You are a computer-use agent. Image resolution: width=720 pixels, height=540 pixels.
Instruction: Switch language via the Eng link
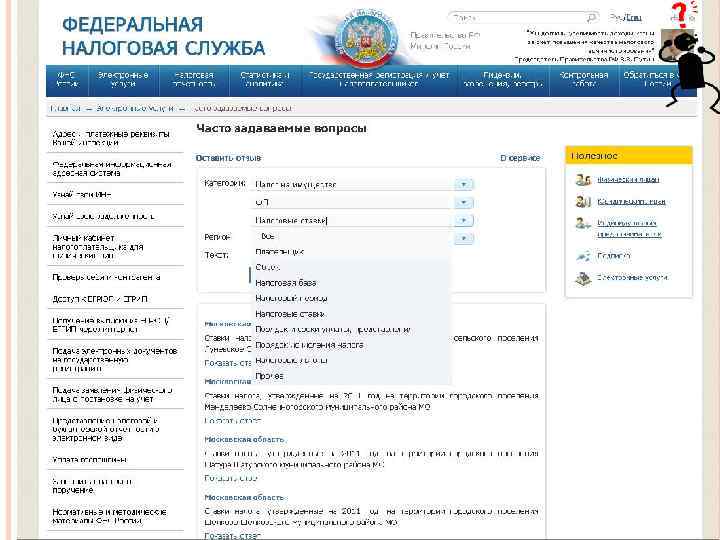coord(633,18)
